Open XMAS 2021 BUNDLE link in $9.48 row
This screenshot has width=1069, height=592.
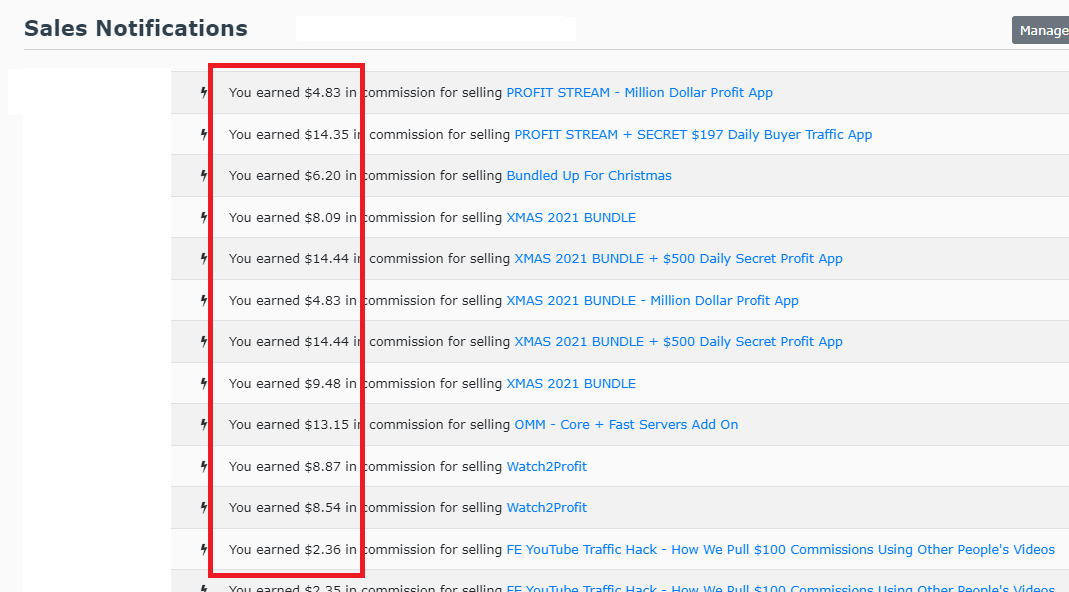[x=571, y=383]
